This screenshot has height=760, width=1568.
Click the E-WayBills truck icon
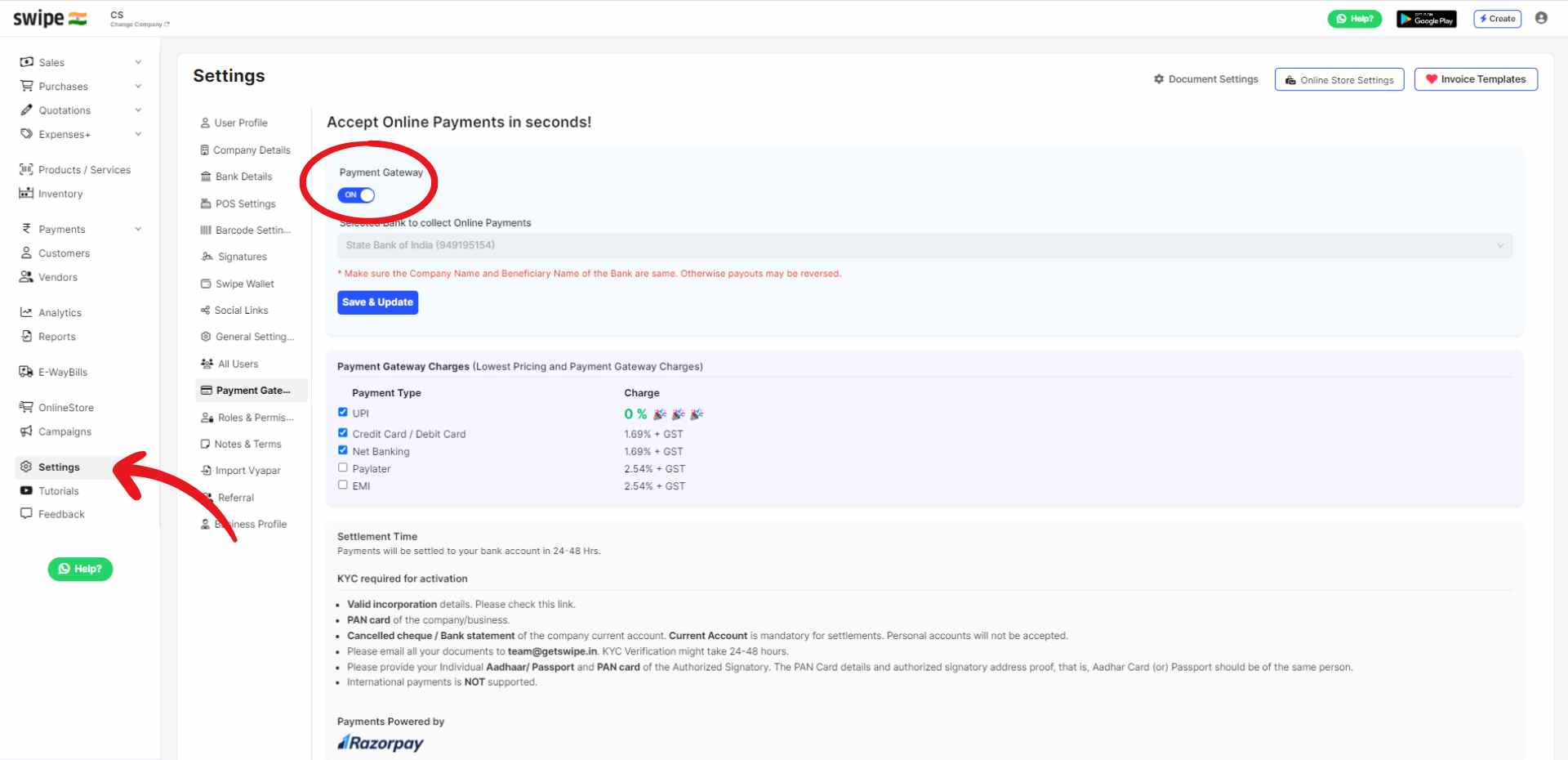click(x=26, y=372)
